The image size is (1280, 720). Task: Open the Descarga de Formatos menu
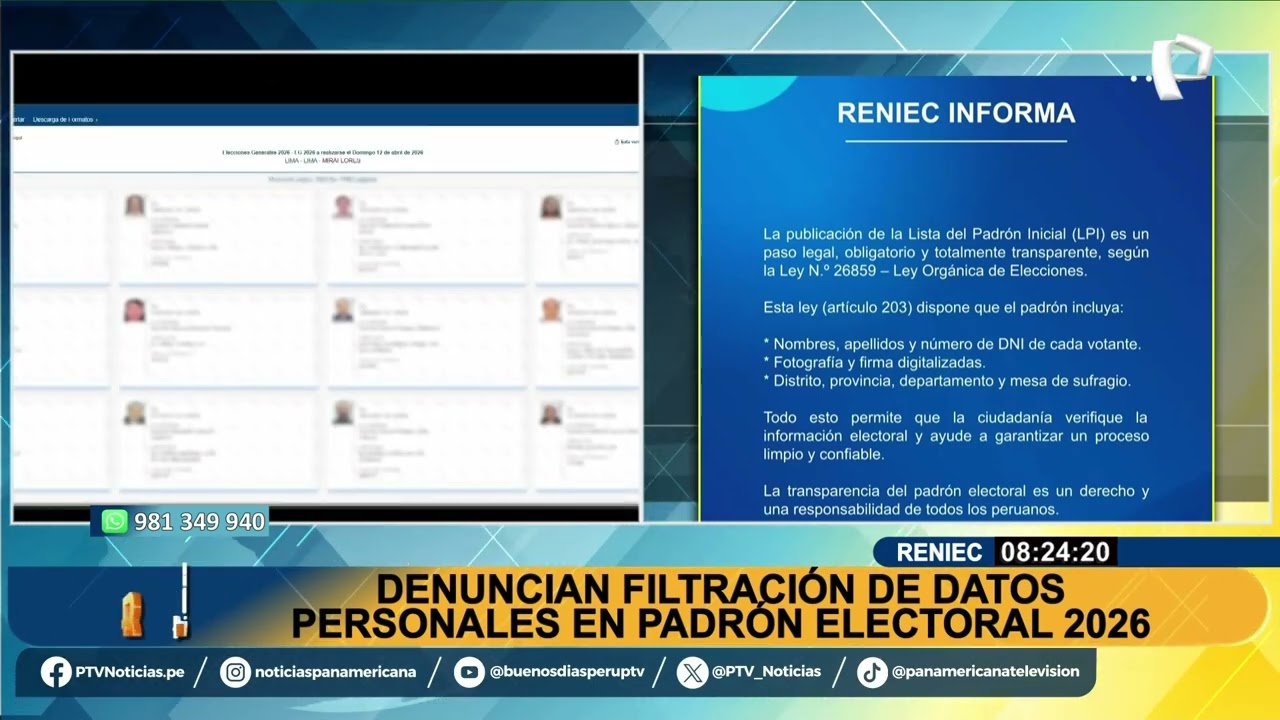[x=65, y=119]
